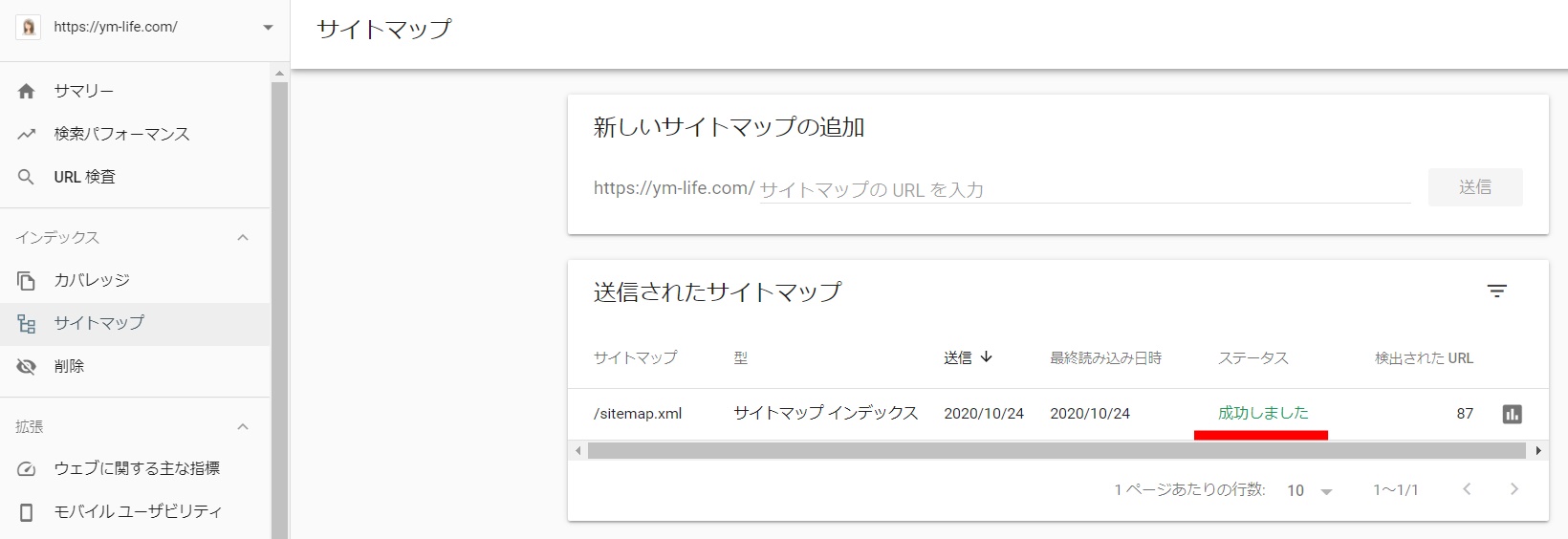Screen dimensions: 1568x539
Task: Open the /sitemap.xml row
Action: pyautogui.click(x=1058, y=414)
